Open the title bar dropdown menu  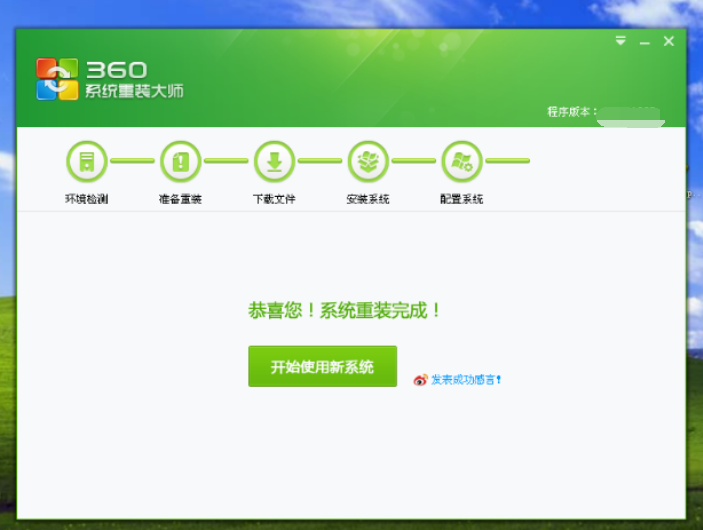tap(621, 41)
